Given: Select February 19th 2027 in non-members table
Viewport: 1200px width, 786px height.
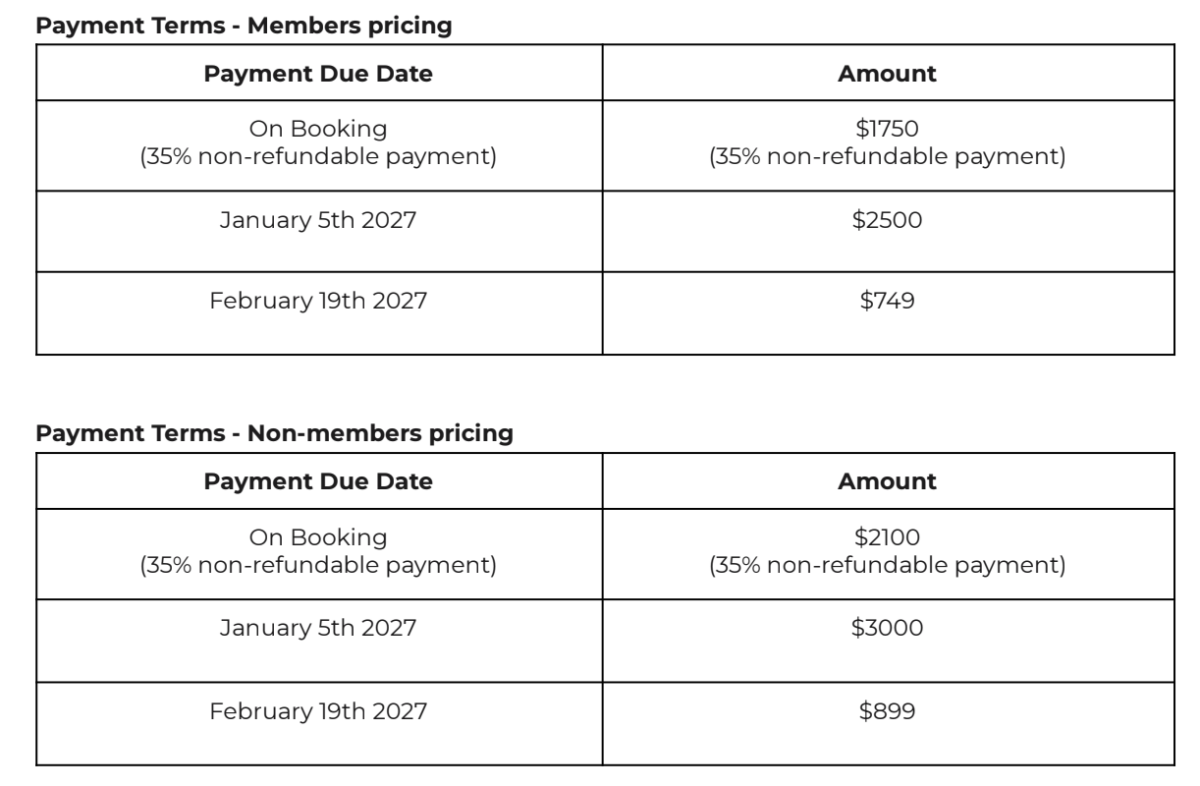Looking at the screenshot, I should pos(318,712).
